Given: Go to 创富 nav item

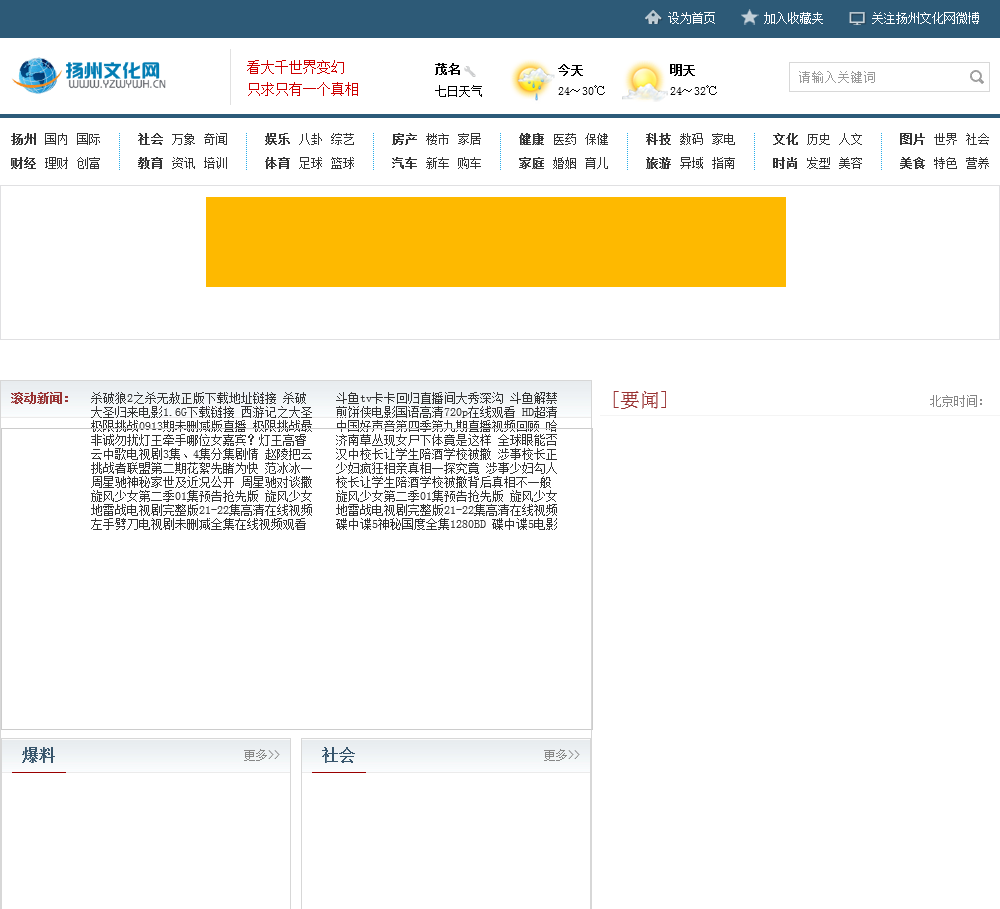Looking at the screenshot, I should [88, 163].
